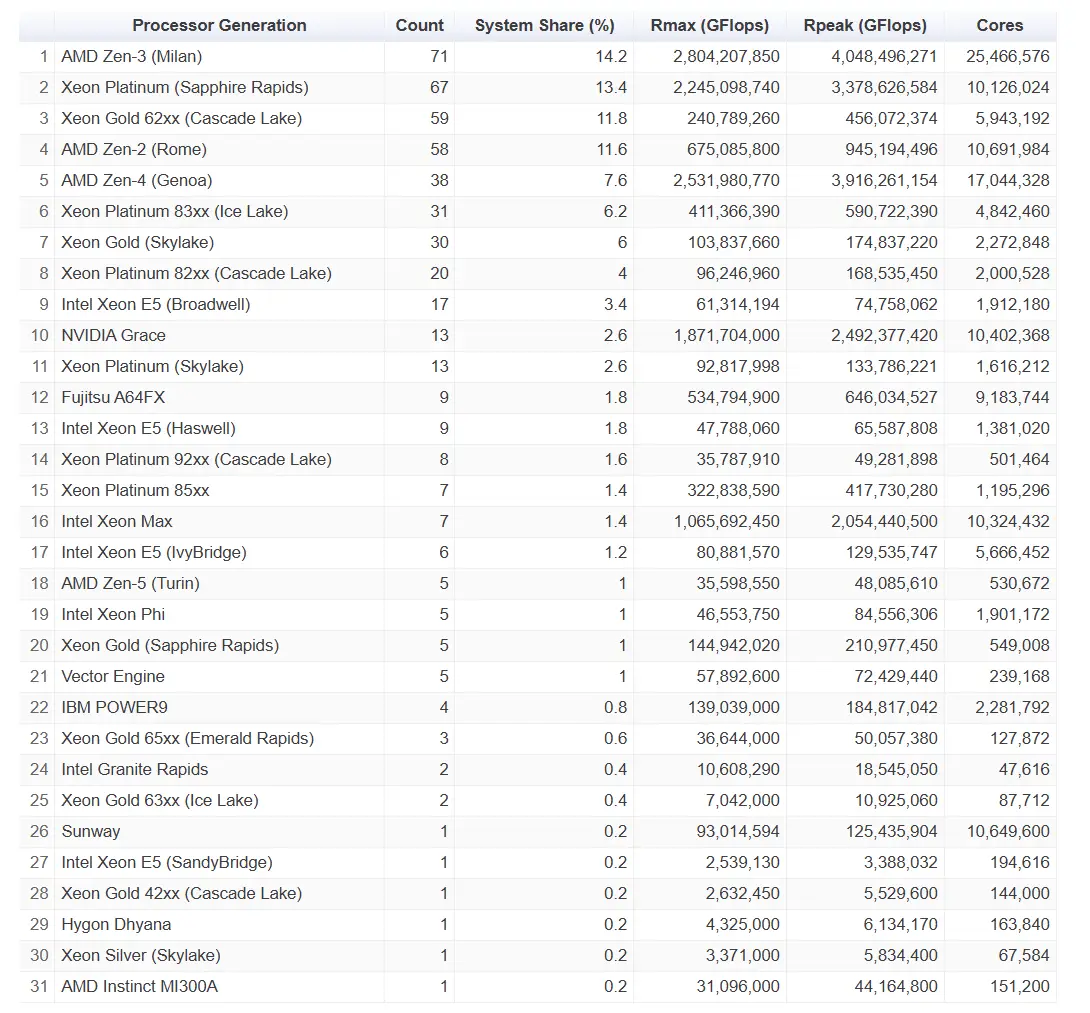Select the Intel Xeon Max processor name

pyautogui.click(x=117, y=521)
